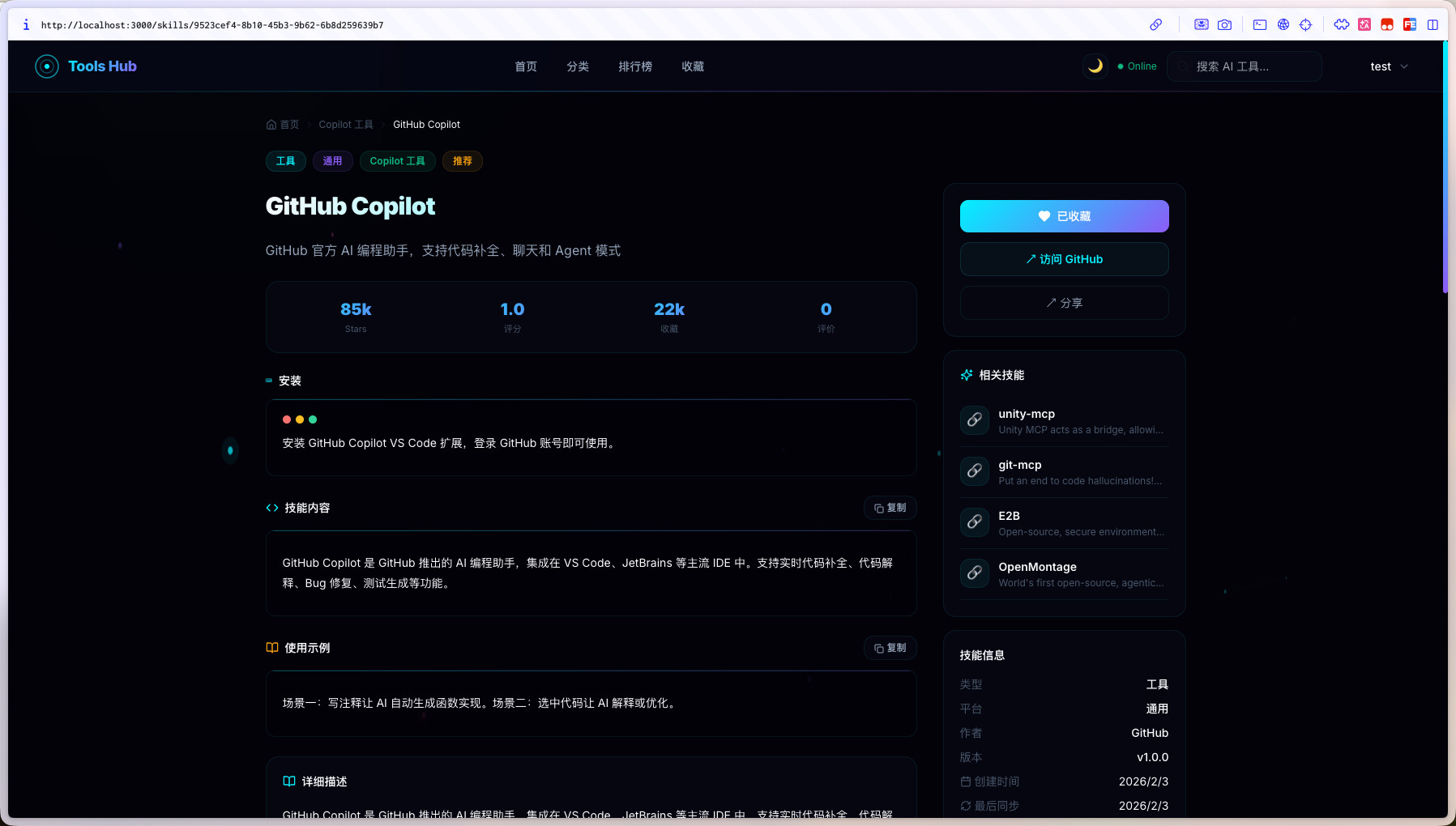Image resolution: width=1456 pixels, height=826 pixels.
Task: Click the home icon in the breadcrumb
Action: (x=272, y=125)
